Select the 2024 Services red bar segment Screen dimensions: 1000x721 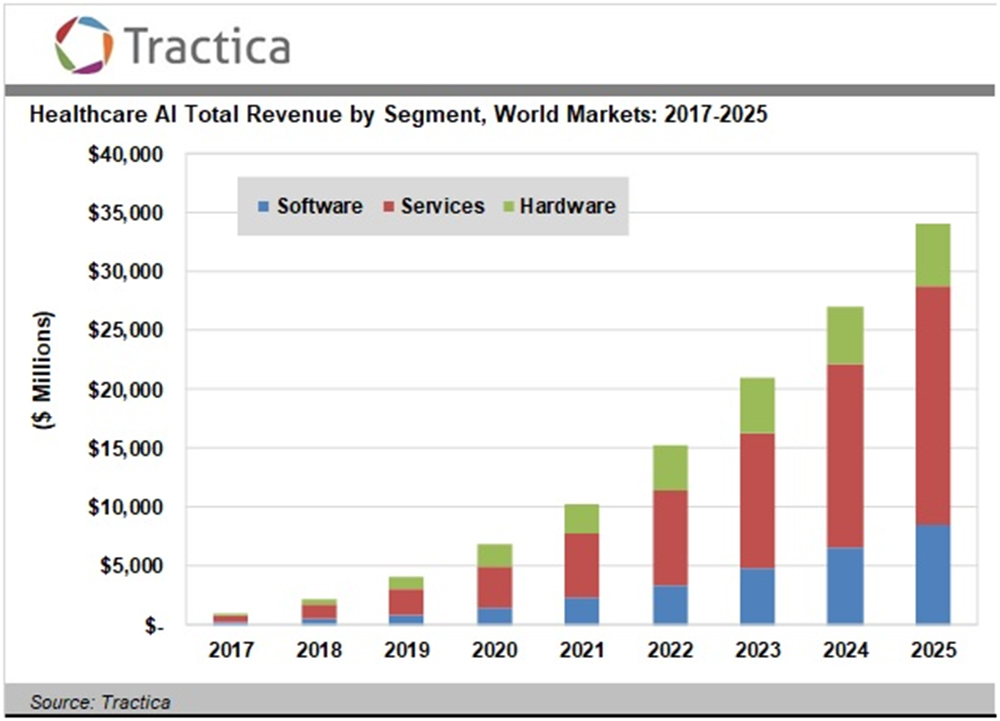click(x=846, y=456)
